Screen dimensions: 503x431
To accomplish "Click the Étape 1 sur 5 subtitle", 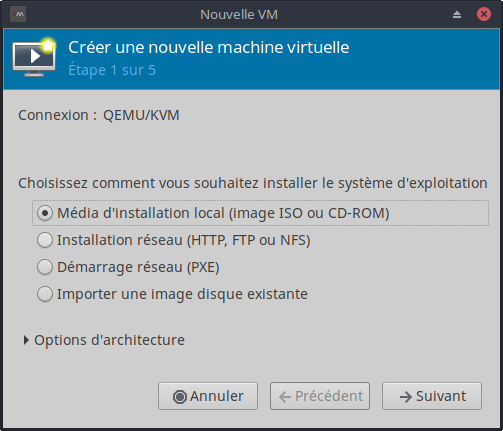I will pyautogui.click(x=112, y=70).
